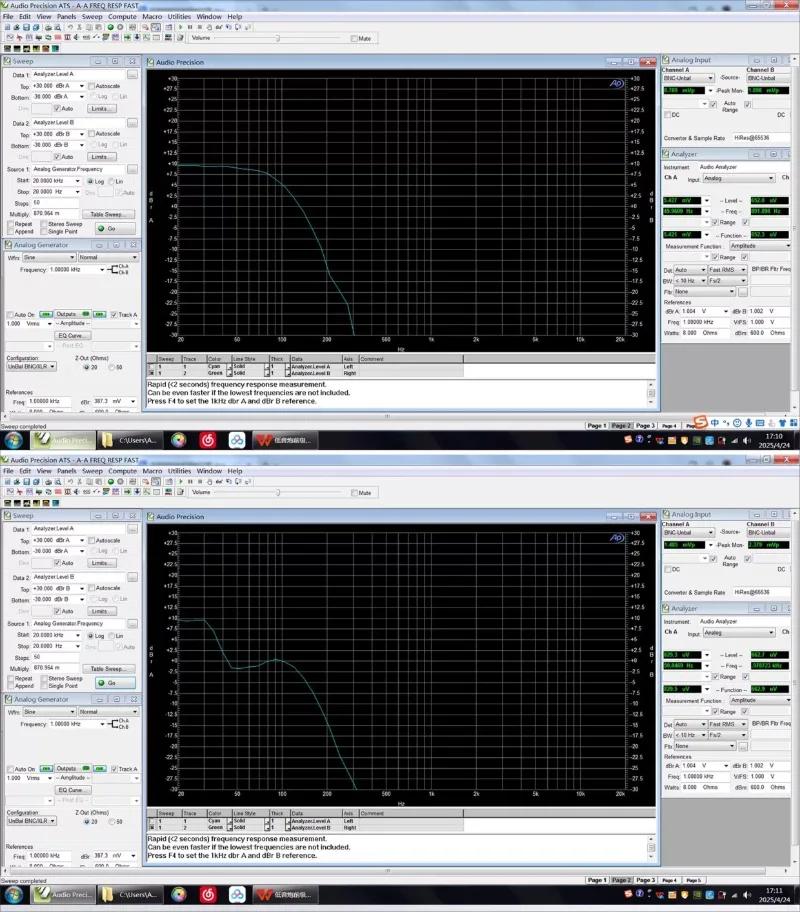Open Baidu Netdisk icon on the lower taskbar
This screenshot has width=800, height=912.
click(x=236, y=894)
